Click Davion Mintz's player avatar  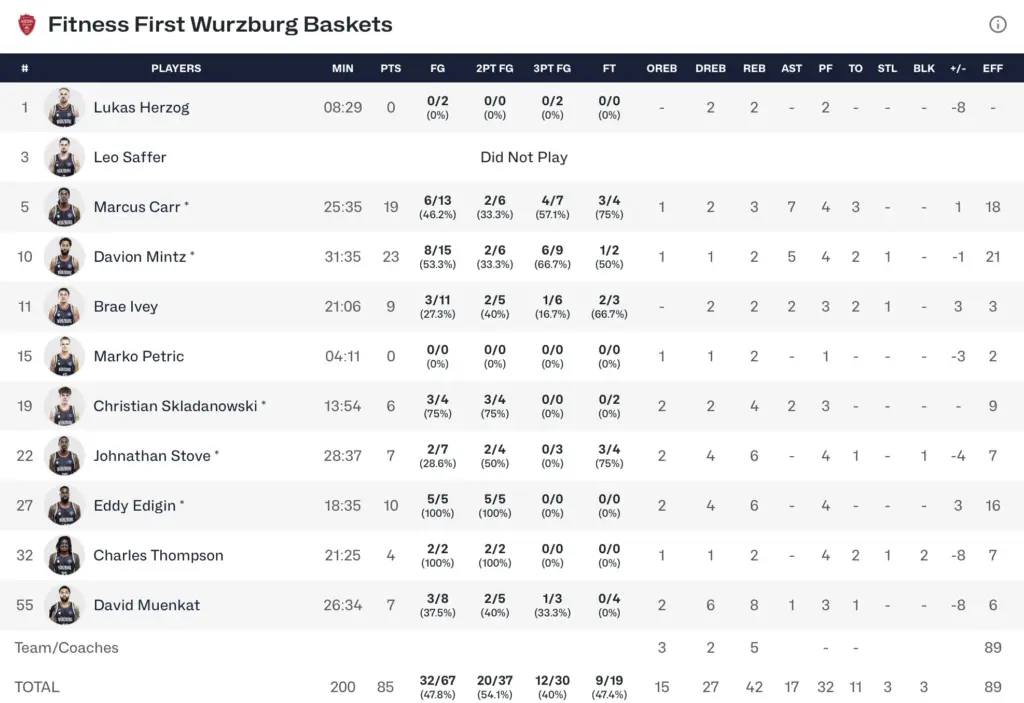64,256
